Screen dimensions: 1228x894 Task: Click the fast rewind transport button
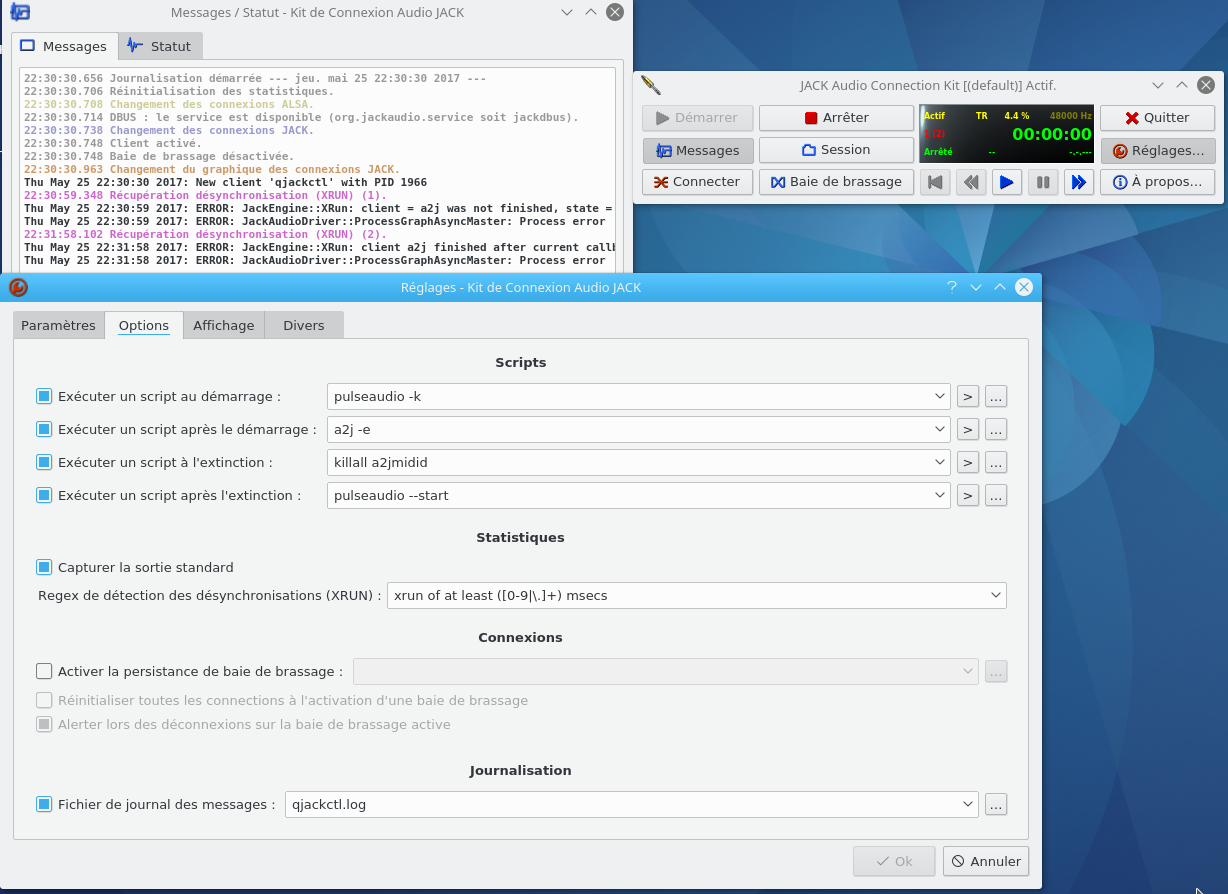coord(971,182)
